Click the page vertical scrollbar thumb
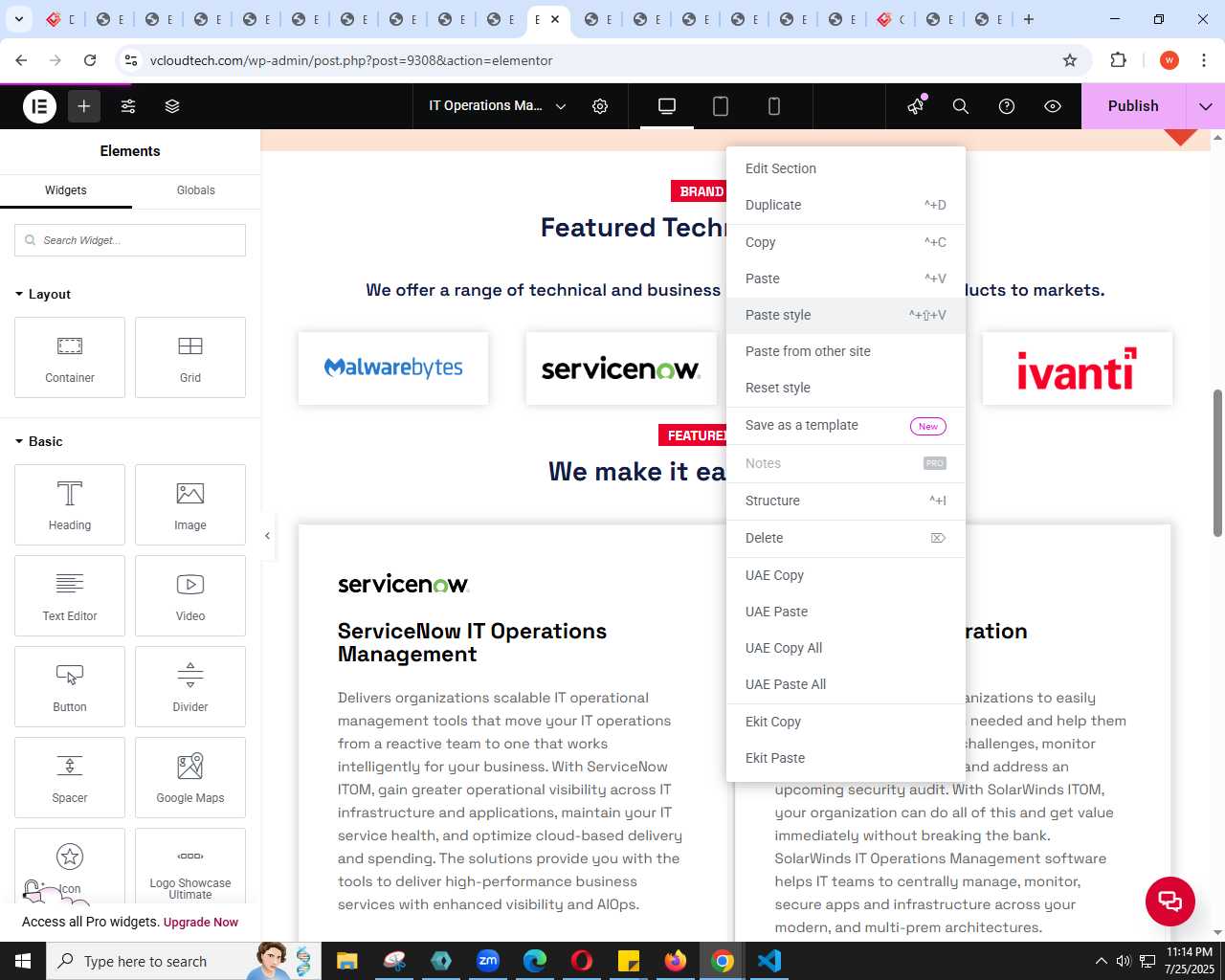Screen dimensions: 1225x980 pos(1217,462)
